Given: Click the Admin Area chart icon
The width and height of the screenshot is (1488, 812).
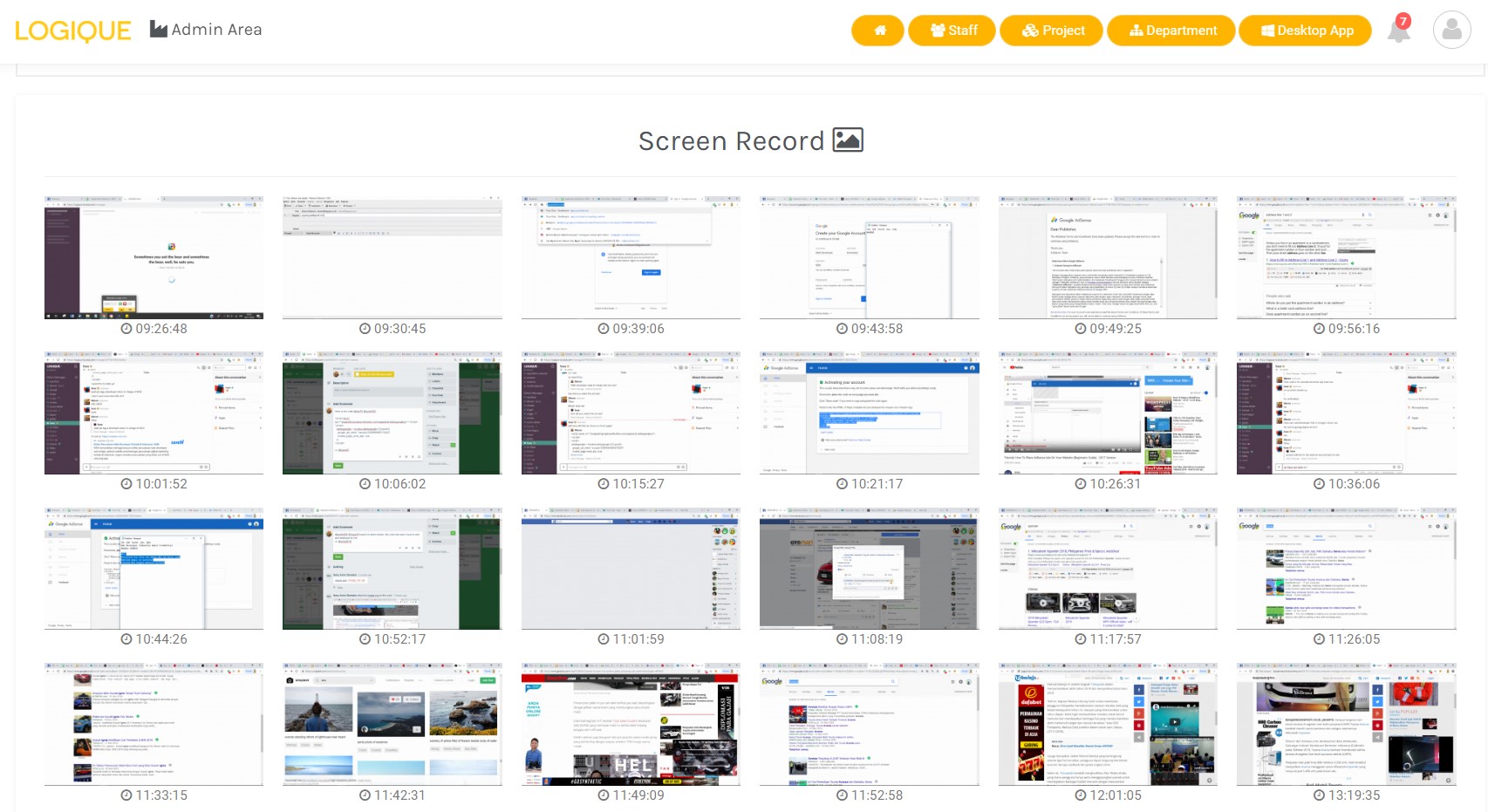Looking at the screenshot, I should [159, 30].
